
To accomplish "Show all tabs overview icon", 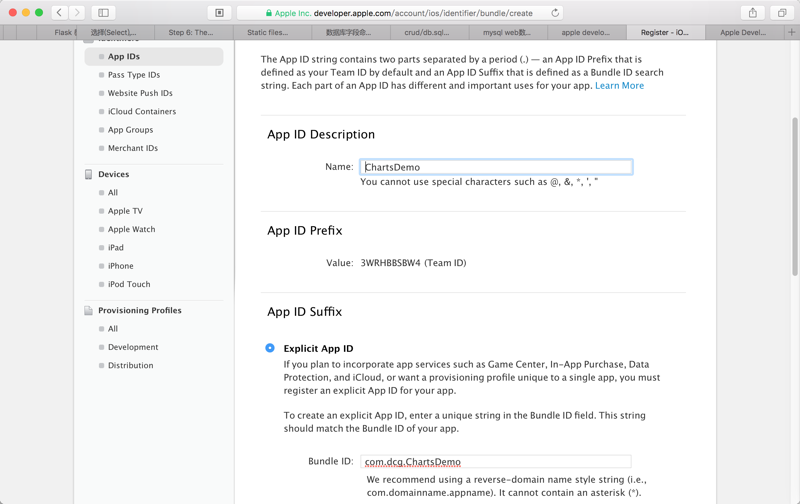I will pyautogui.click(x=782, y=13).
